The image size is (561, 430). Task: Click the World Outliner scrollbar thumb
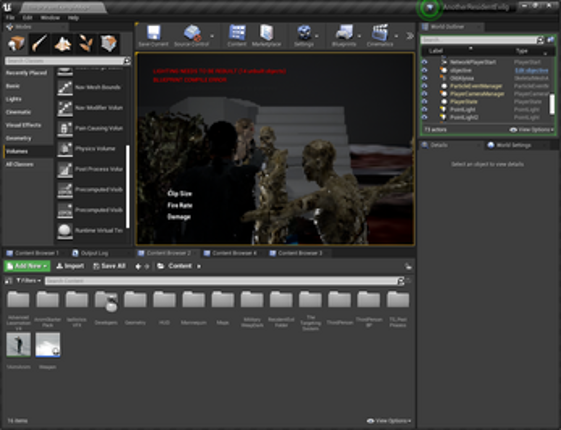(552, 104)
